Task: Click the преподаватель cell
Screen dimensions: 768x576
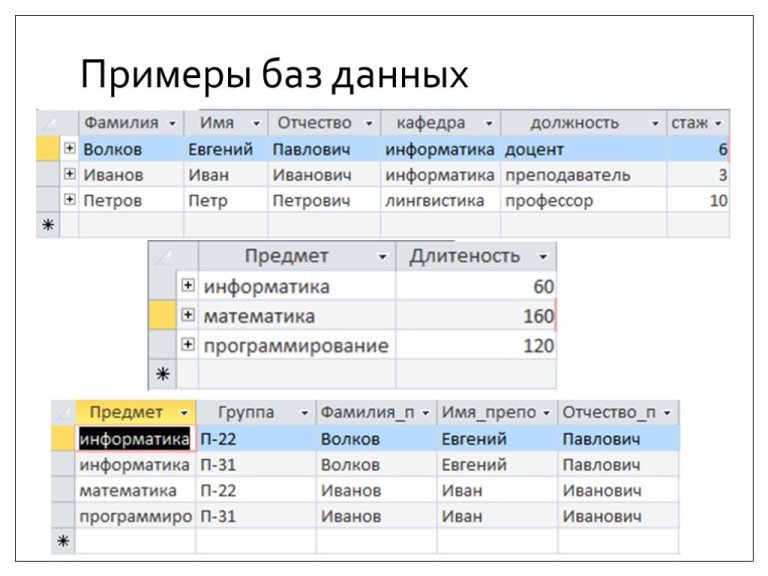Action: pos(583,175)
